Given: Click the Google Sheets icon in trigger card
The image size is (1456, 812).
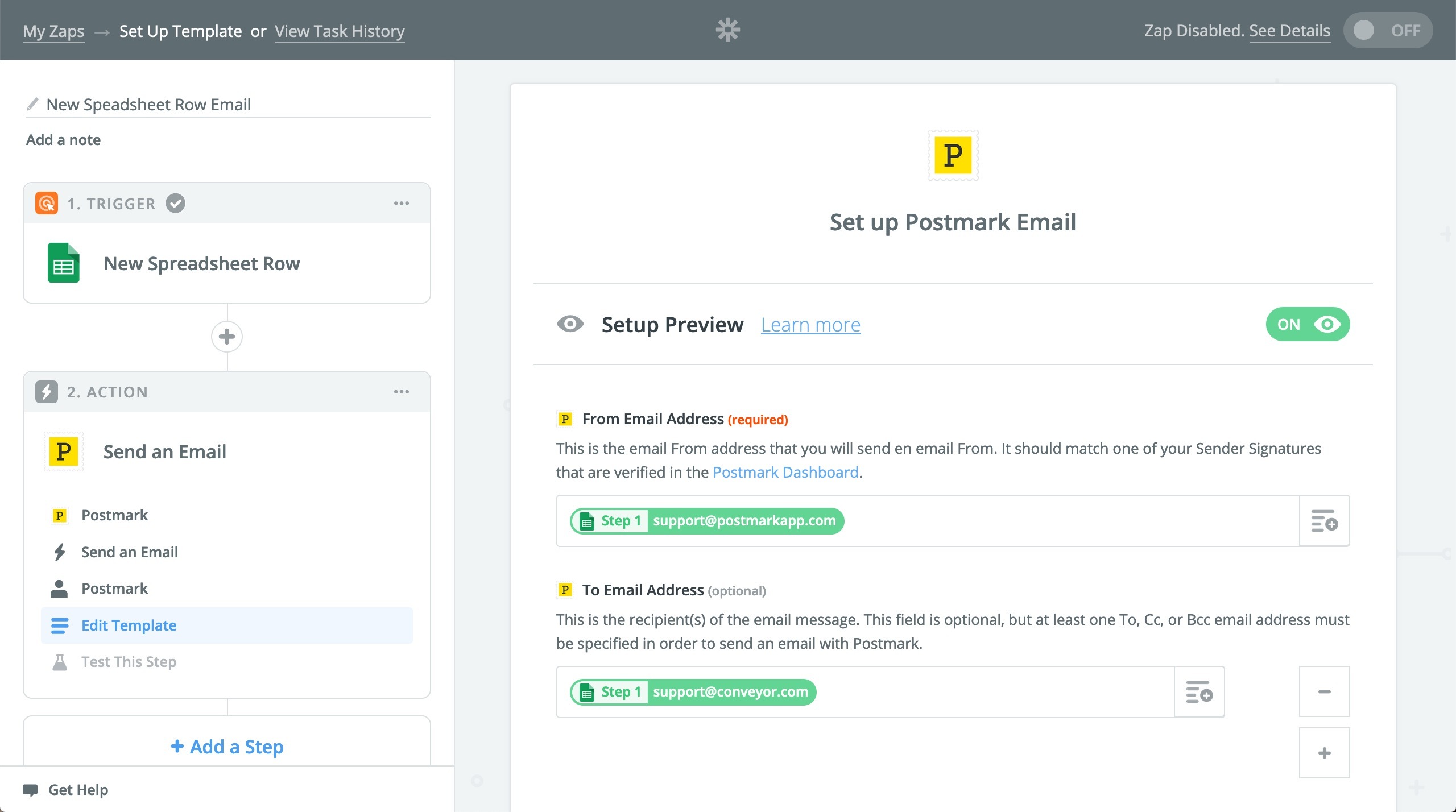Looking at the screenshot, I should click(63, 263).
